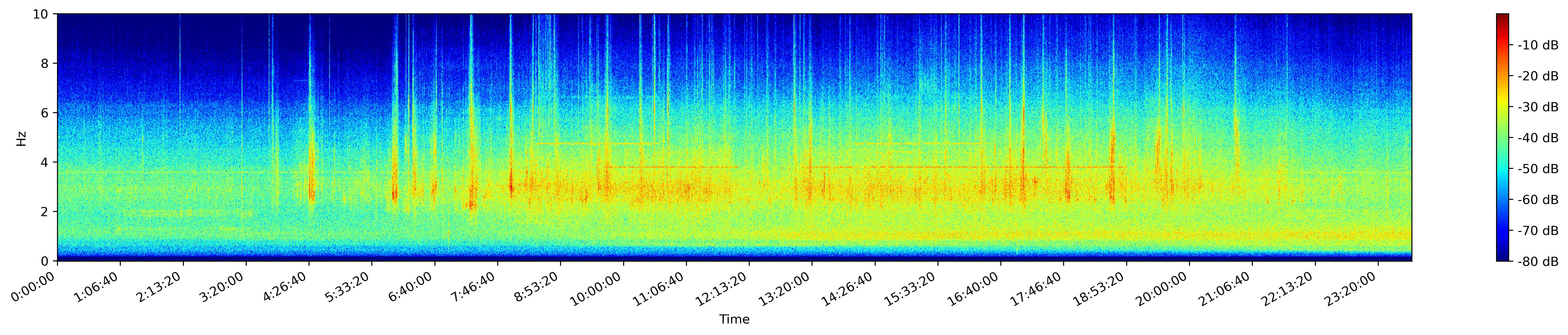
Task: Click the 7:46:40 time tick label
Action: click(475, 285)
